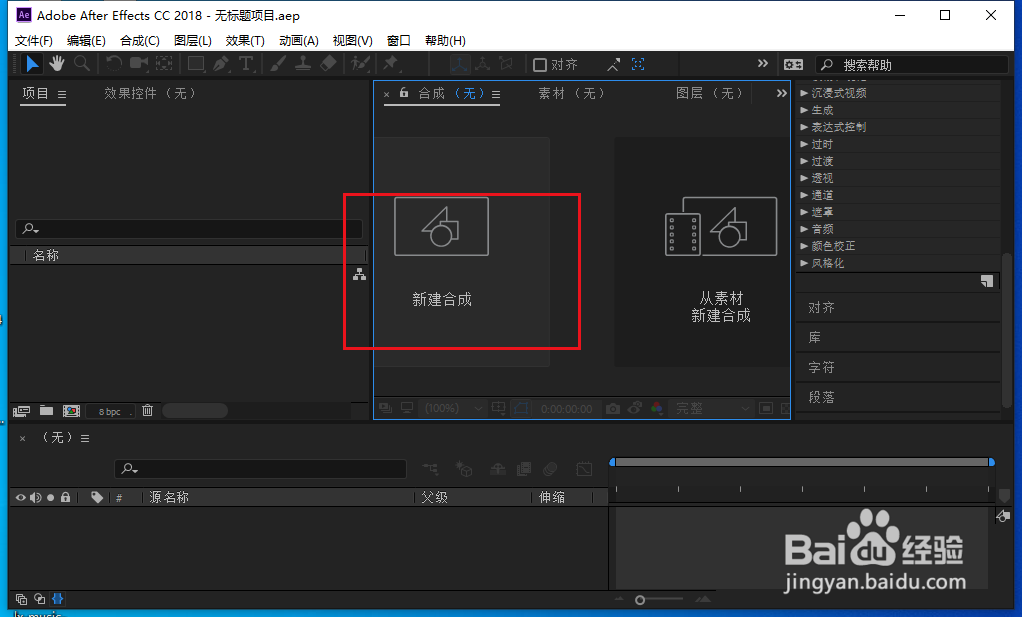The image size is (1022, 617).
Task: Click the workspace layout icon beside search
Action: pos(793,65)
